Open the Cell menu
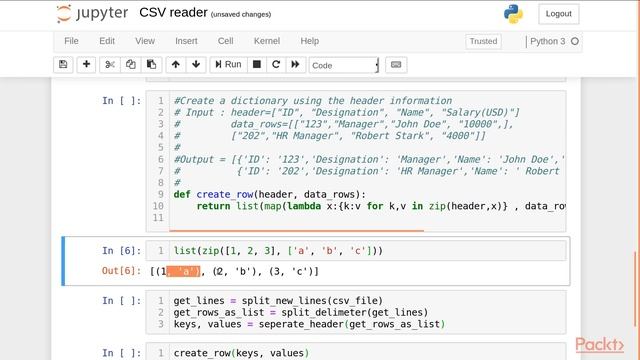 [225, 41]
